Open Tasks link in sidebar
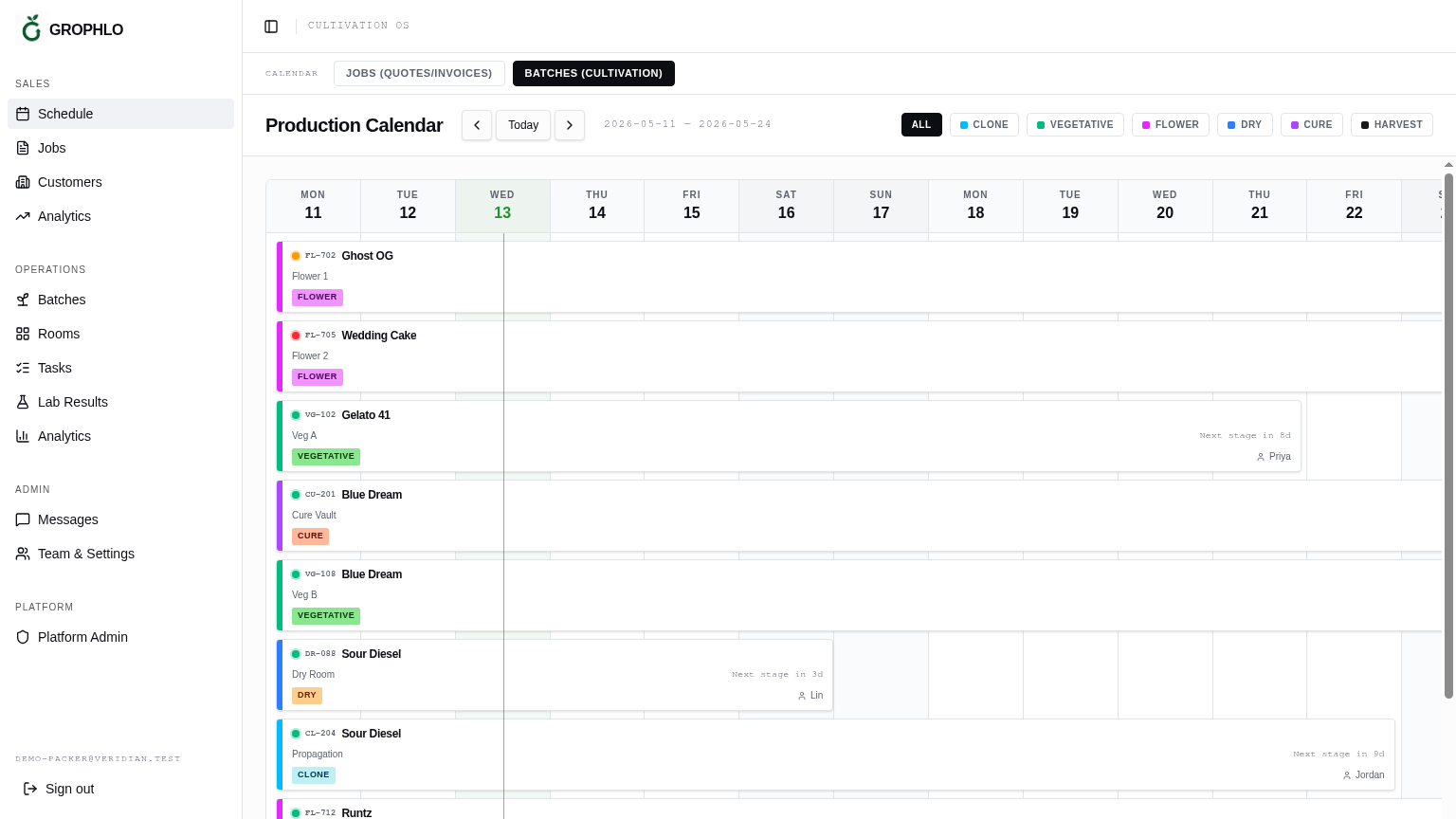The image size is (1456, 819). point(120,368)
